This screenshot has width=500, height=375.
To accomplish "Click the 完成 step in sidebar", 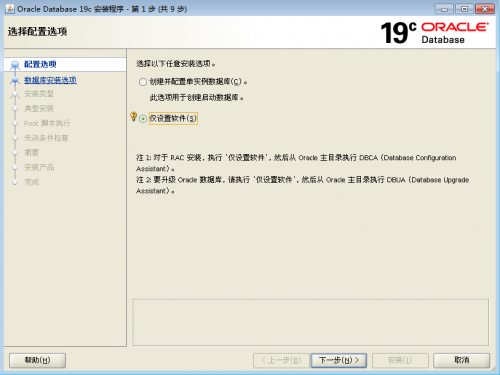I will (x=32, y=182).
